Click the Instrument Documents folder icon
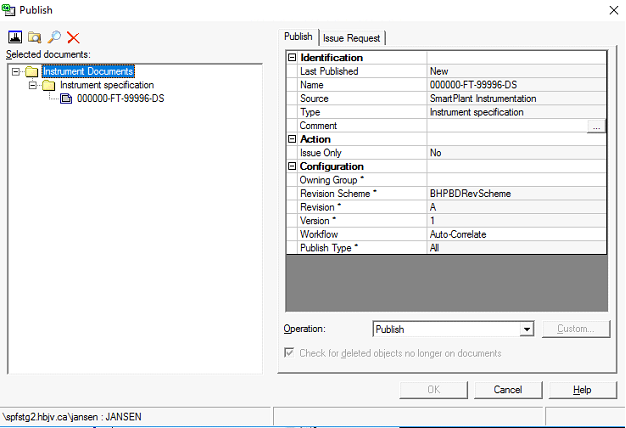The width and height of the screenshot is (626, 428). pyautogui.click(x=31, y=71)
